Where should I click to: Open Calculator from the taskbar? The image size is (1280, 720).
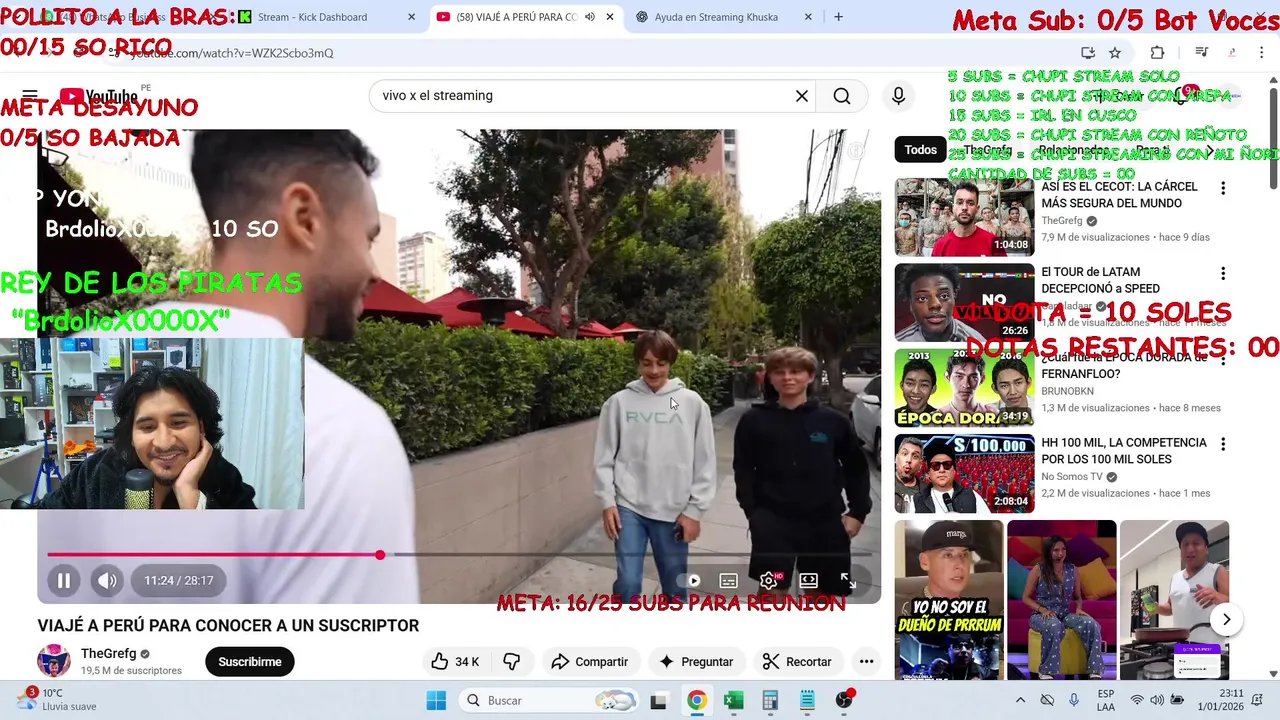770,701
